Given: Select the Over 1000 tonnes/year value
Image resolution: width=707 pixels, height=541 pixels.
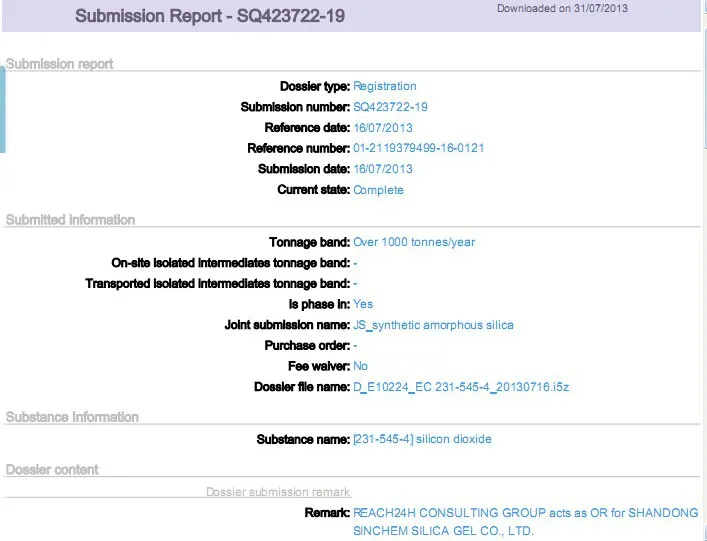Looking at the screenshot, I should click(x=414, y=242).
